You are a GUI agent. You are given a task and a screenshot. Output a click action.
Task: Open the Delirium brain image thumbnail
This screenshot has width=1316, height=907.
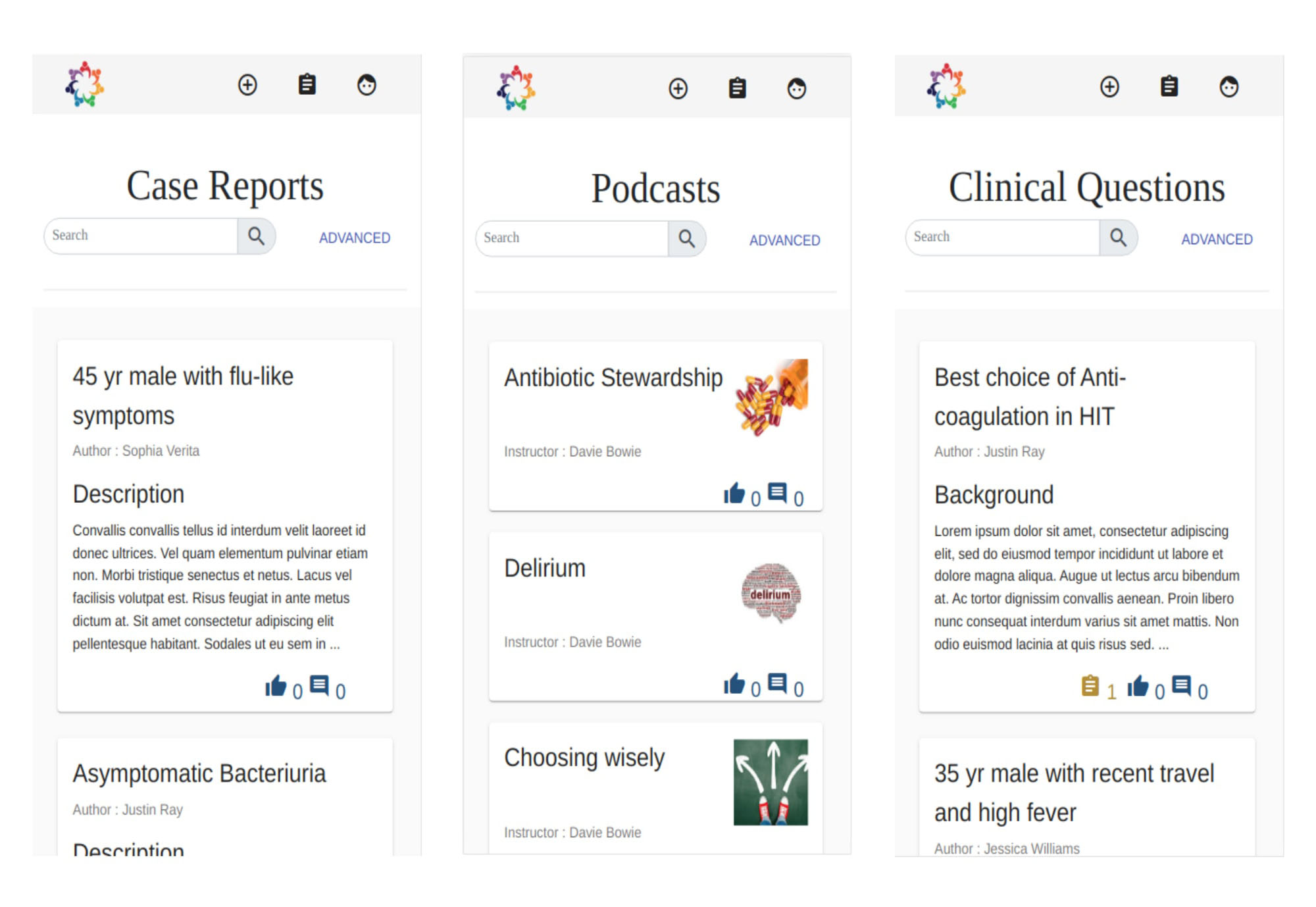771,592
